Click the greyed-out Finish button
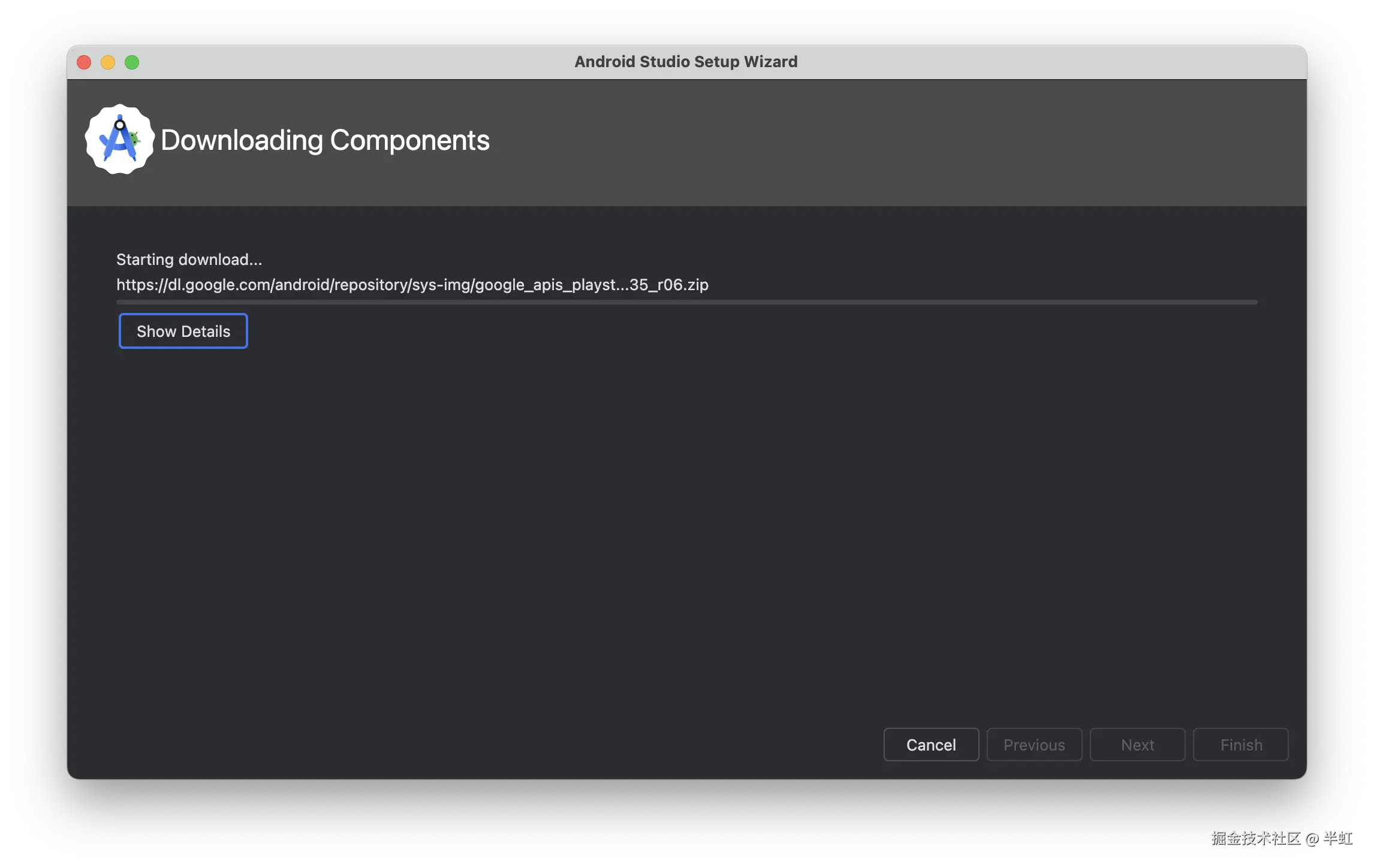 pos(1240,745)
